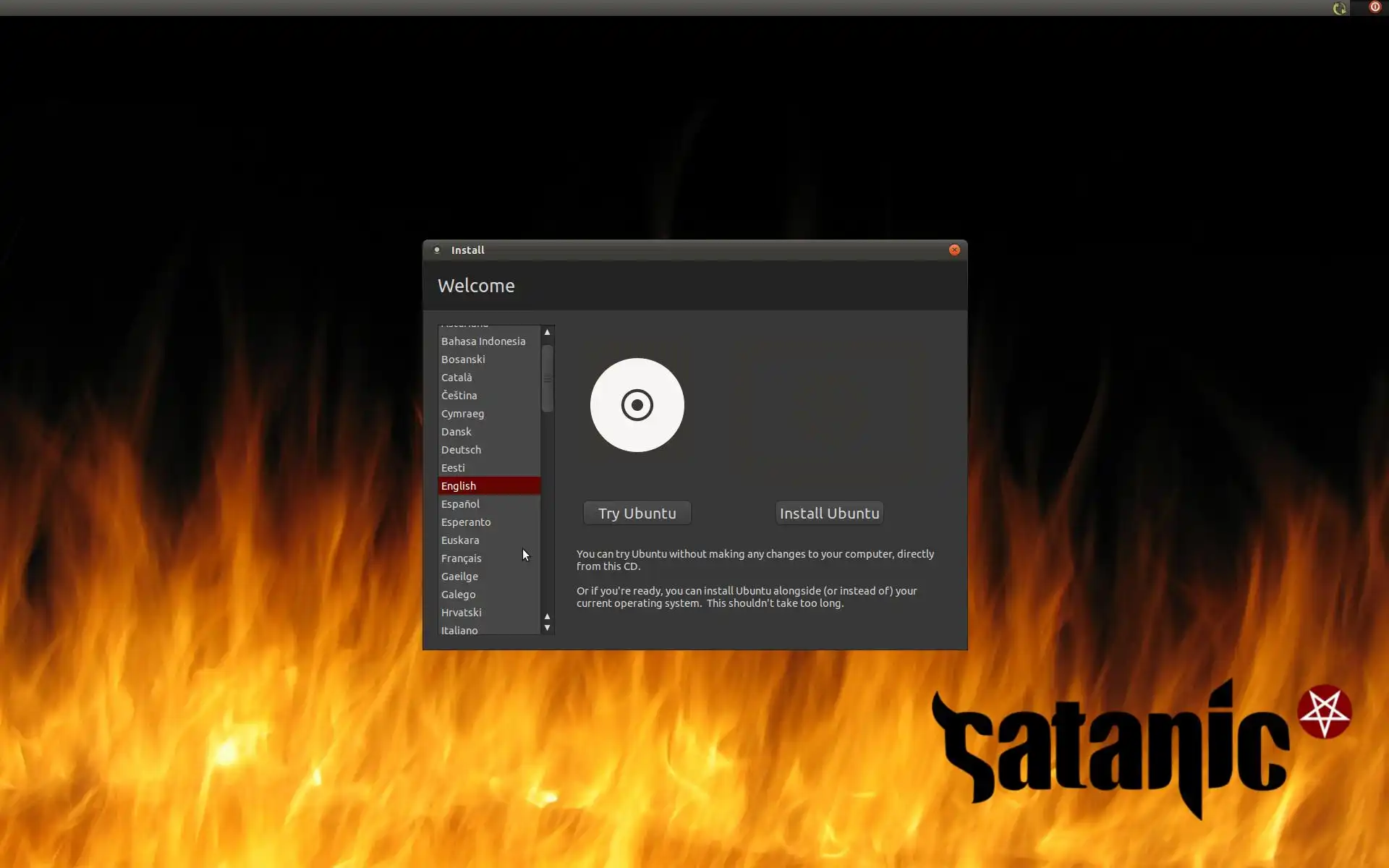
Task: Select Français in the language list
Action: coord(461,558)
